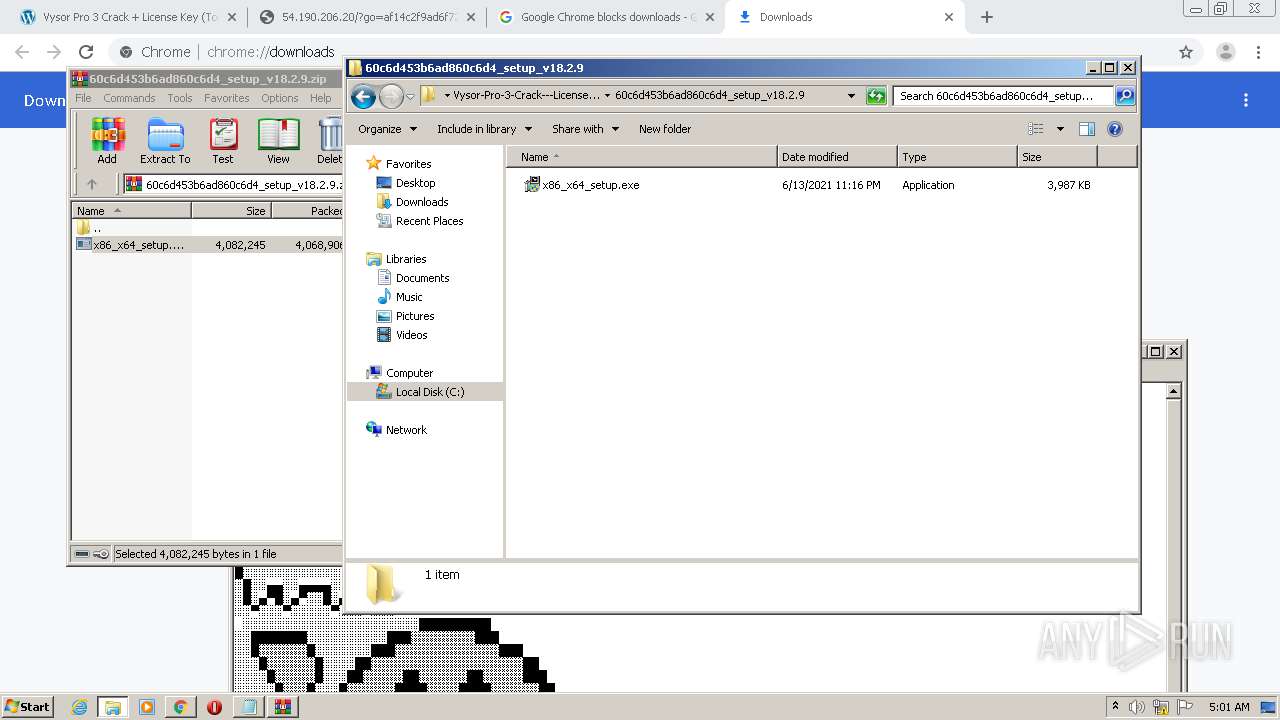This screenshot has width=1280, height=720.
Task: Open the Opera taskbar icon
Action: [214, 707]
